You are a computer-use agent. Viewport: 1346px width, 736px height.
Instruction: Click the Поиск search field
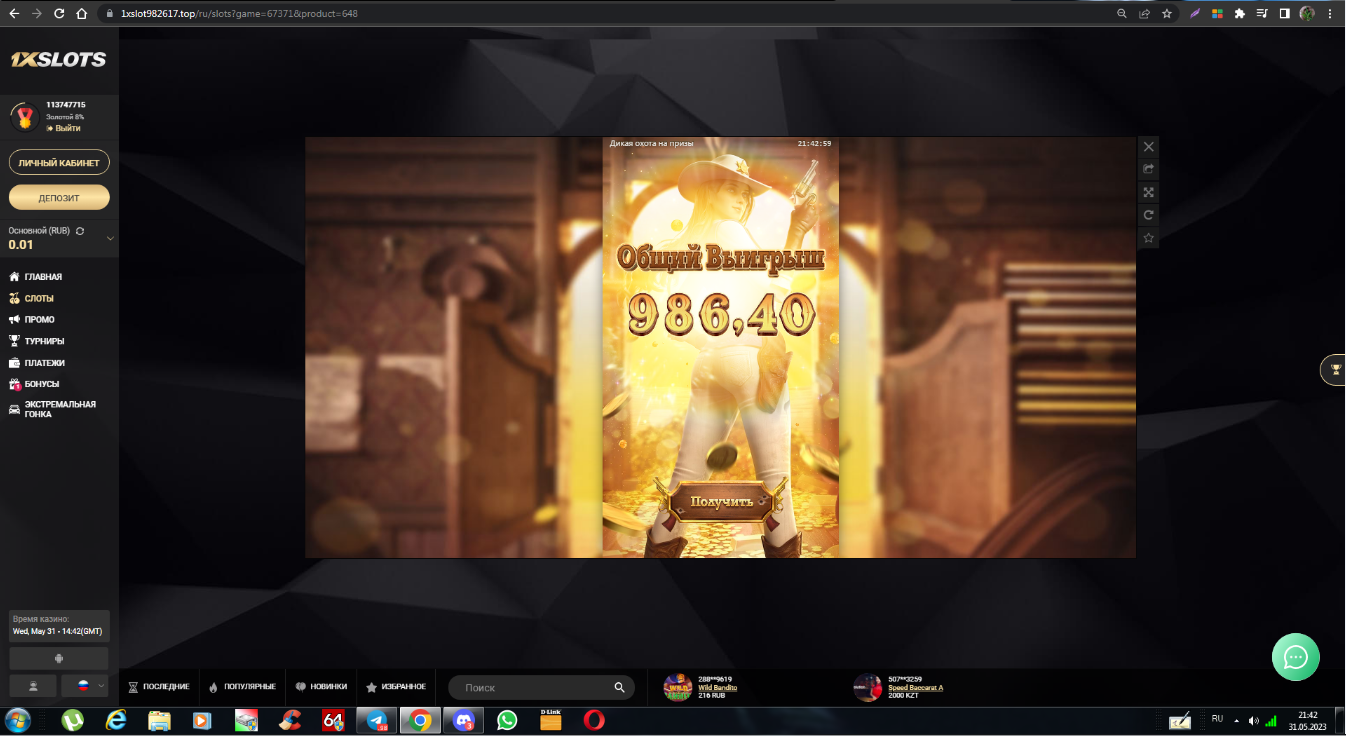pyautogui.click(x=541, y=688)
